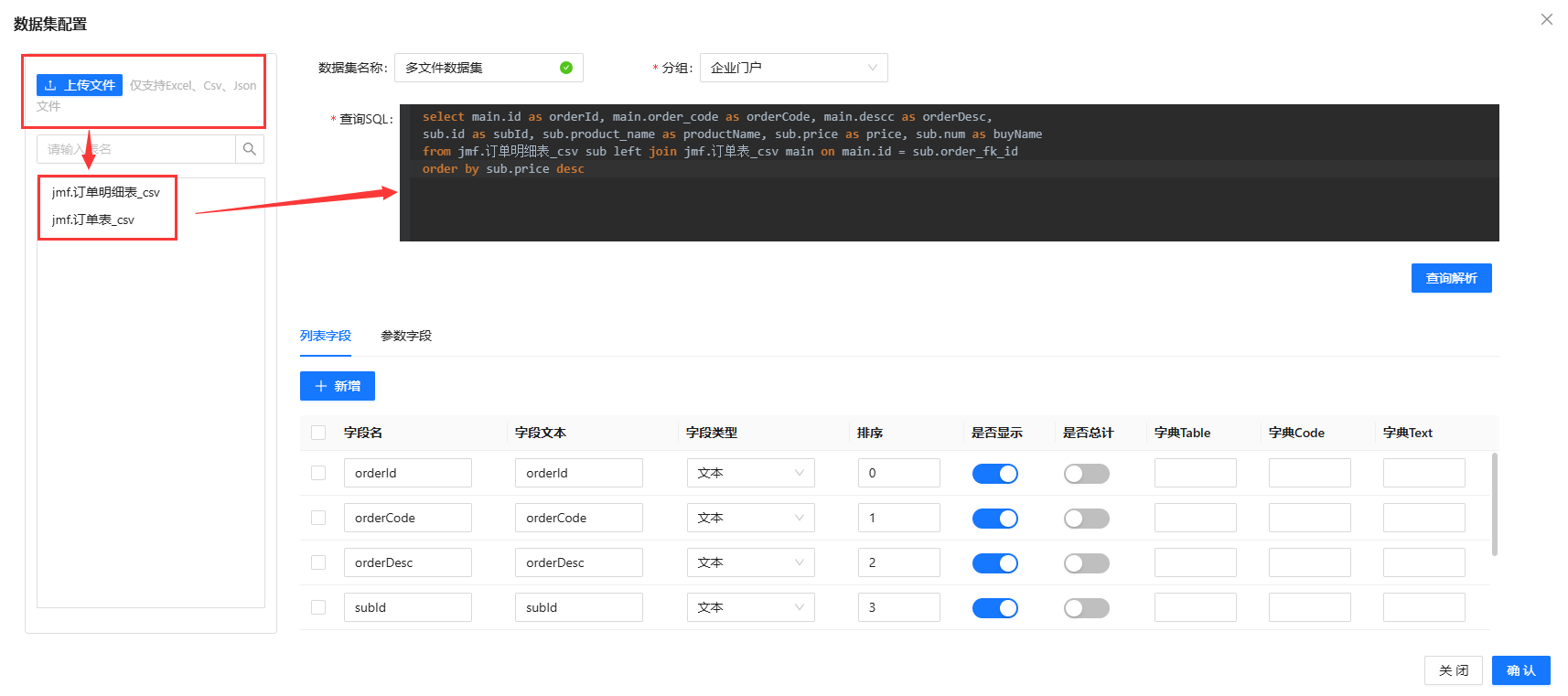Click the 确认 confirm button
Viewport: 1568px width, 696px height.
tap(1520, 670)
